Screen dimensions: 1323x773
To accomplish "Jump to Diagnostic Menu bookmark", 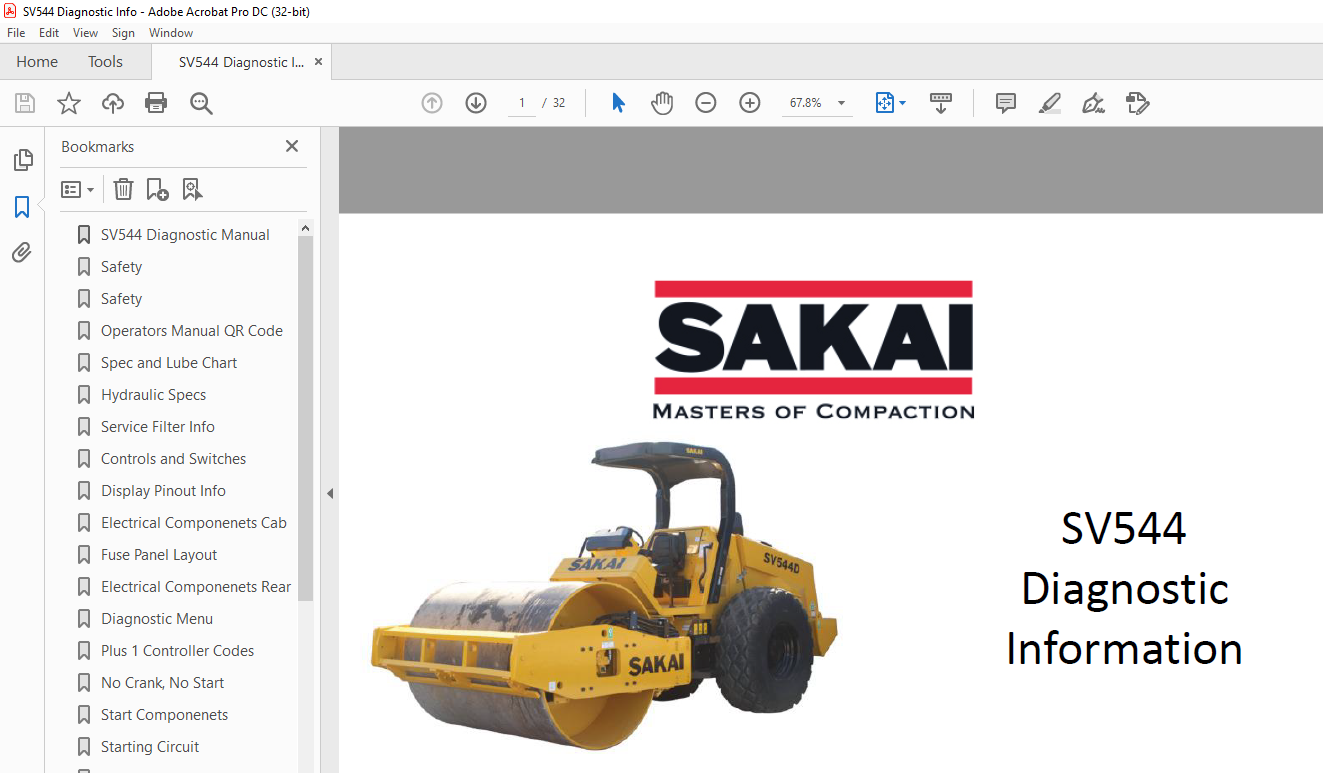I will [x=157, y=619].
